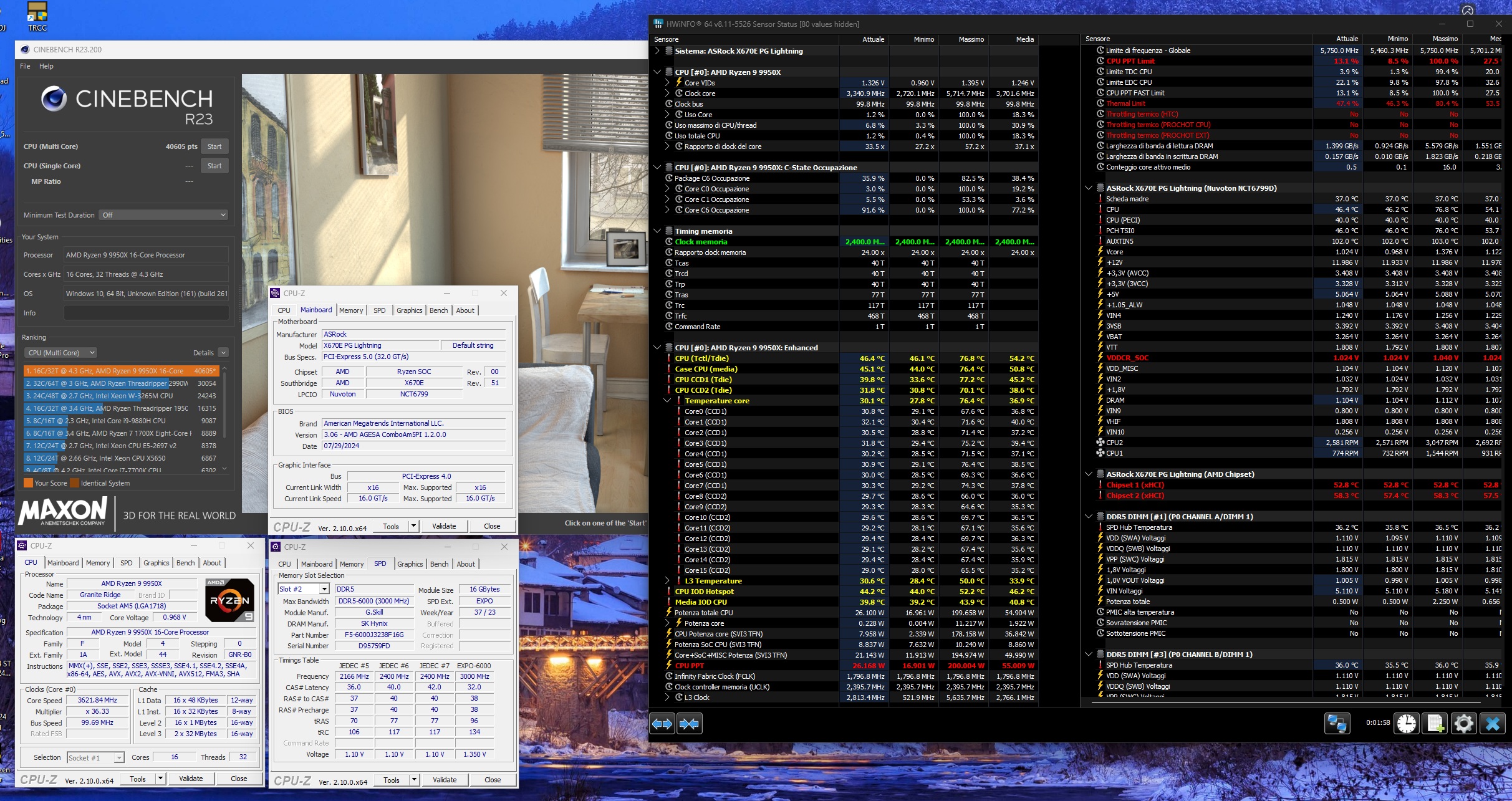The width and height of the screenshot is (1512, 801).
Task: Collapse the Temperature core tree
Action: (667, 401)
